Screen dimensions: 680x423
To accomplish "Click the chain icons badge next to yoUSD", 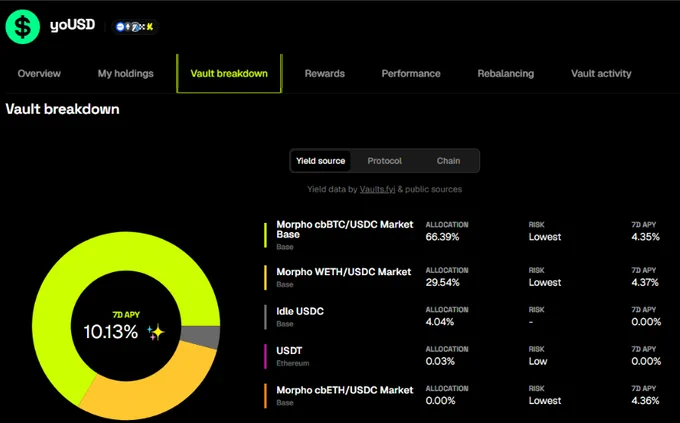I will point(135,27).
